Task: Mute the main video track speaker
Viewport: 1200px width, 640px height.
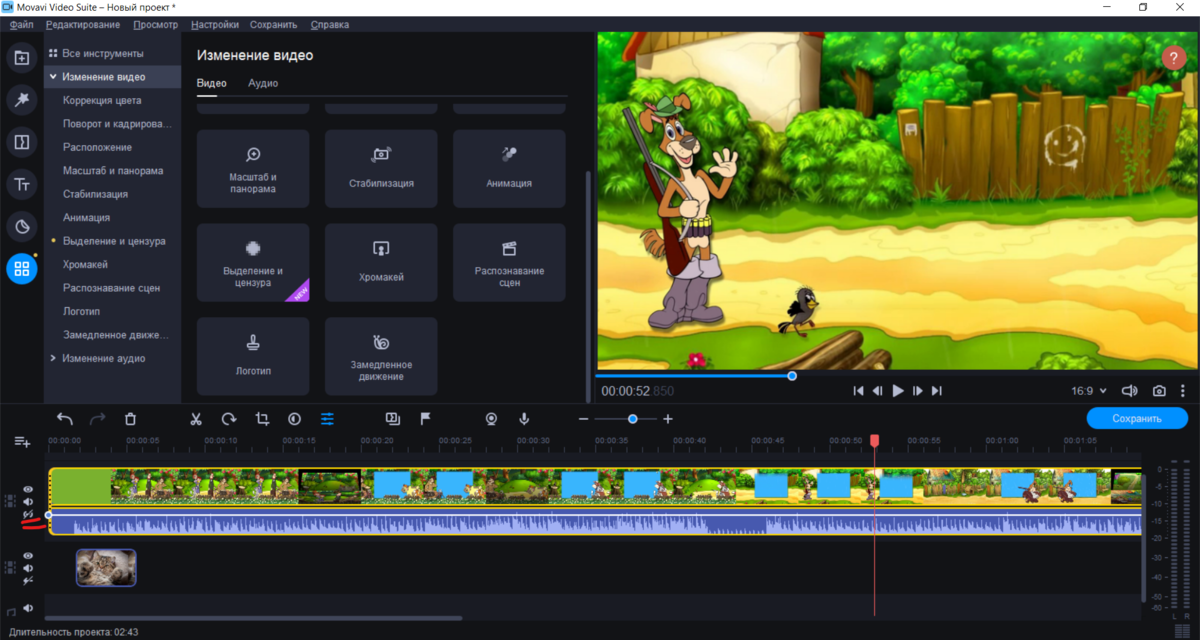Action: point(28,502)
